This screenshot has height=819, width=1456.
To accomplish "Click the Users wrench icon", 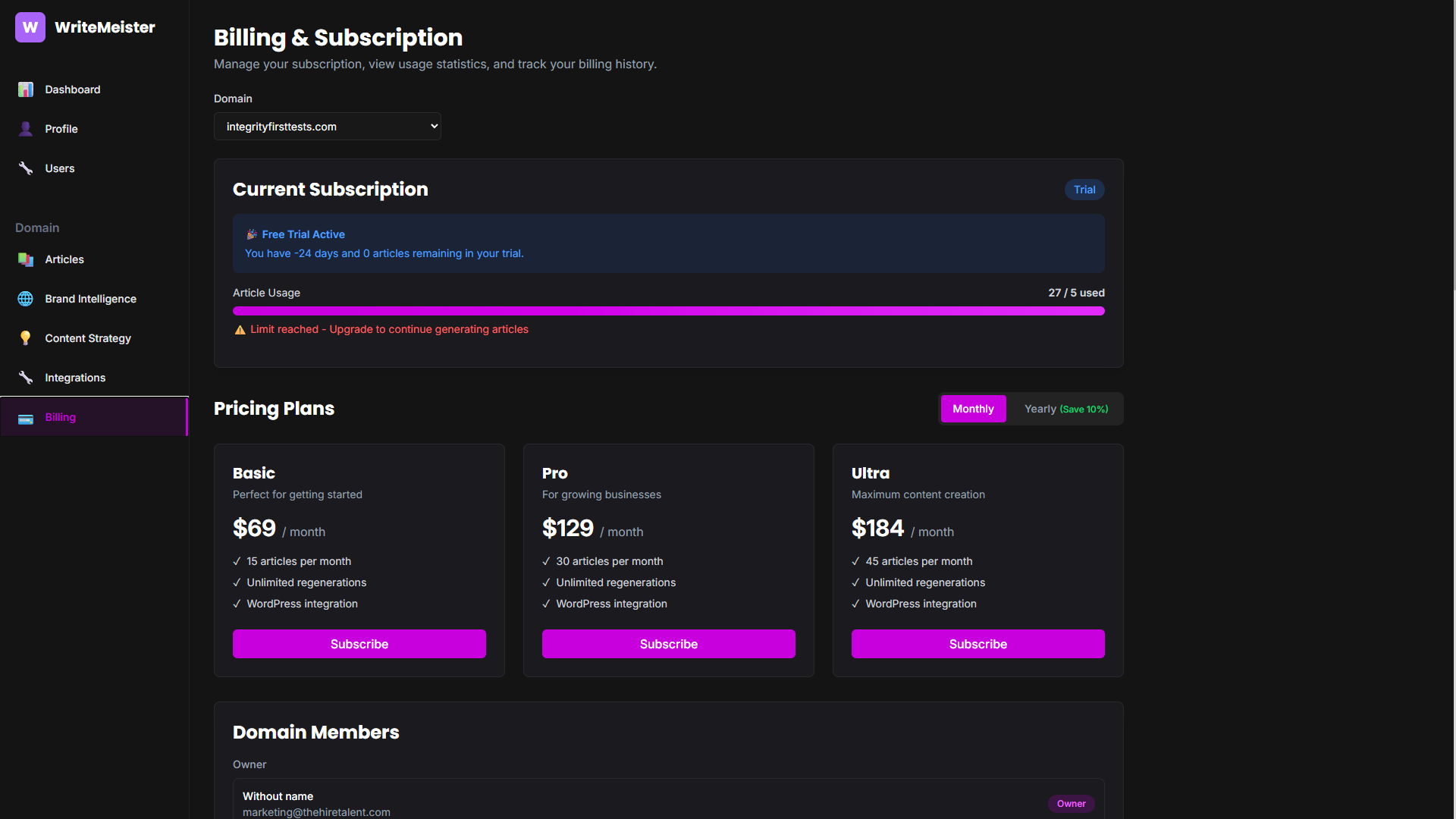I will pyautogui.click(x=26, y=168).
